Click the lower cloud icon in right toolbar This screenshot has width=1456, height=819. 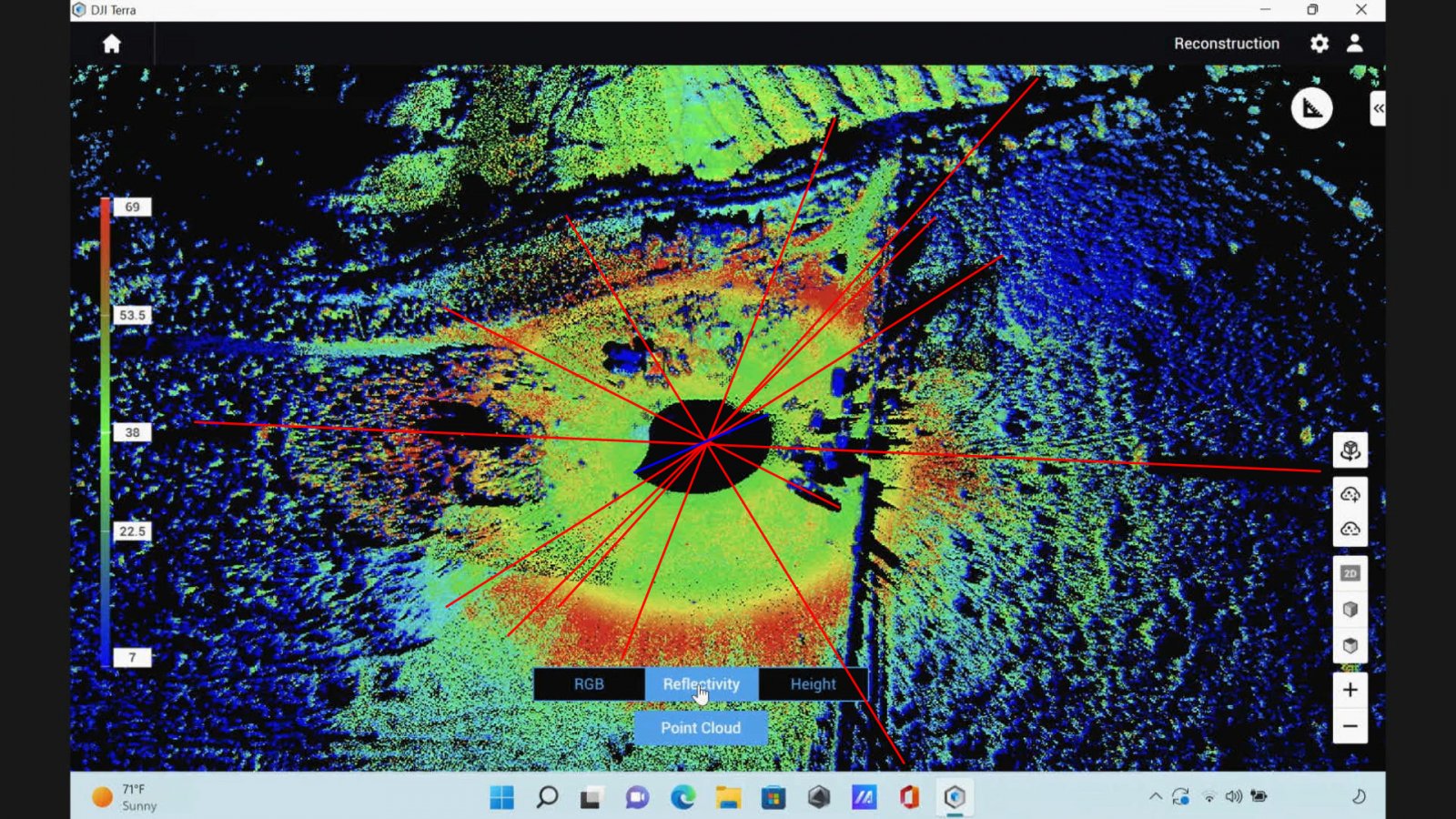(1350, 529)
